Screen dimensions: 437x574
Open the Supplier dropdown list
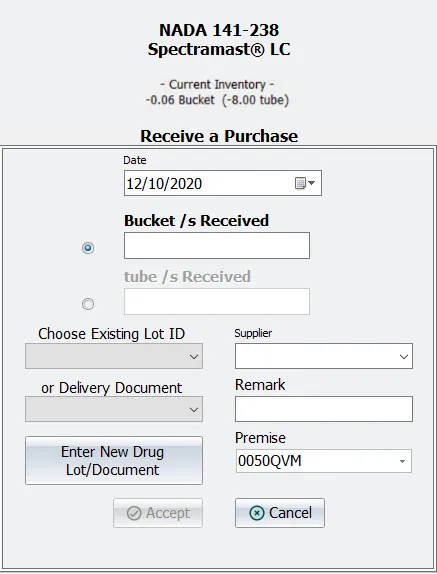[324, 356]
